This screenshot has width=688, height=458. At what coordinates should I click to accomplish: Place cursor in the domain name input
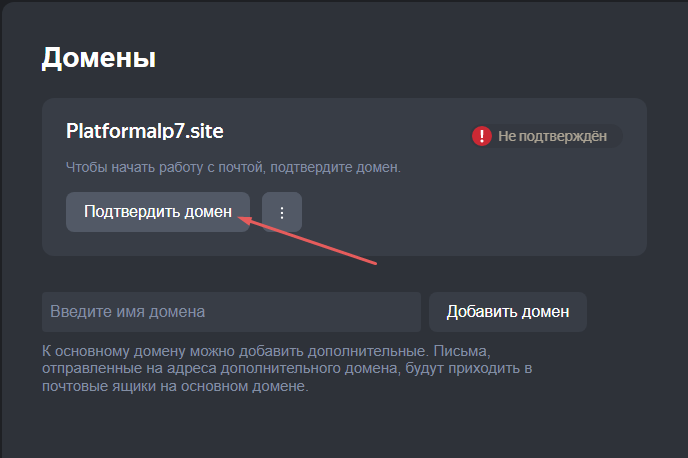(231, 311)
